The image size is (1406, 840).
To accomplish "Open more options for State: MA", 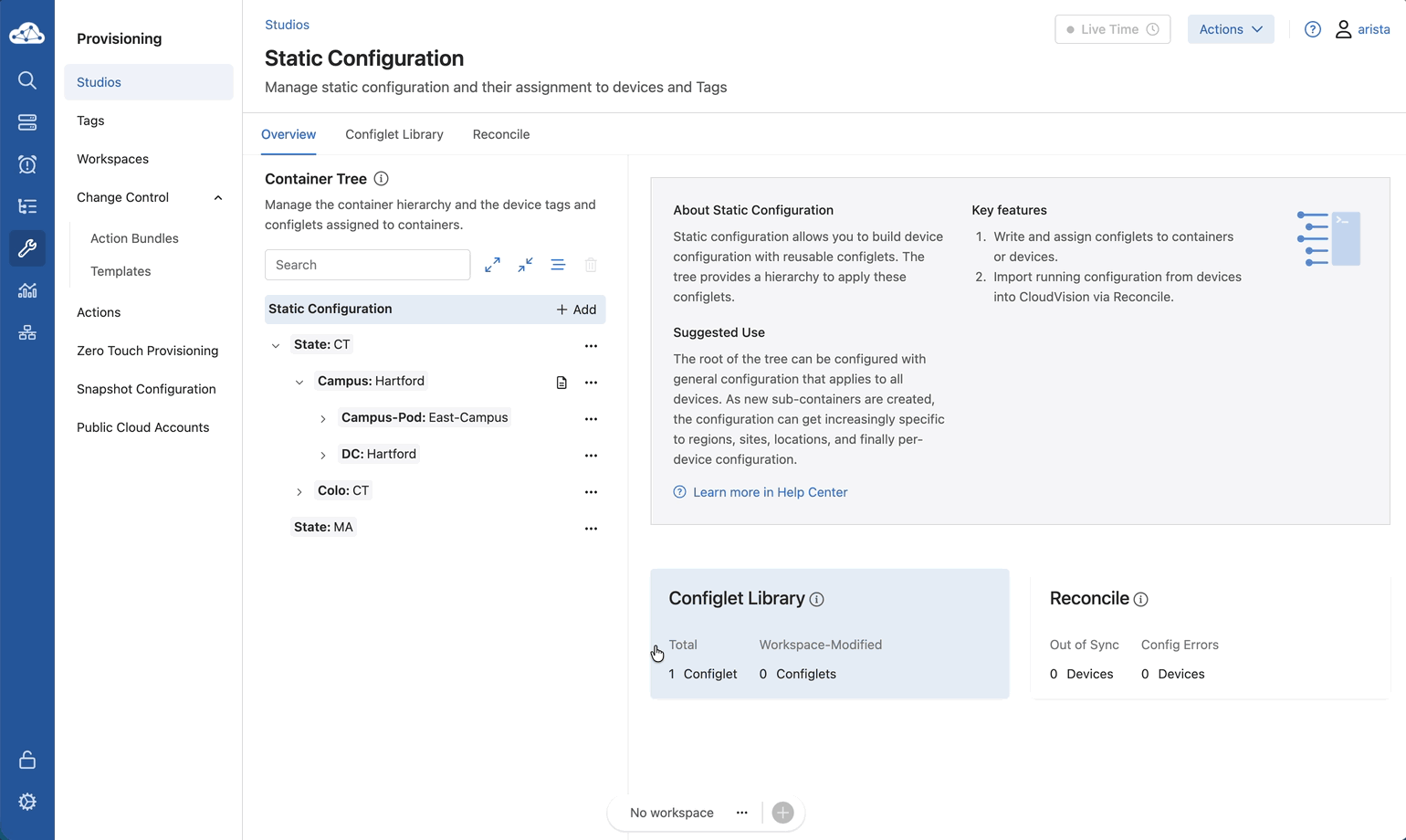I will tap(591, 529).
